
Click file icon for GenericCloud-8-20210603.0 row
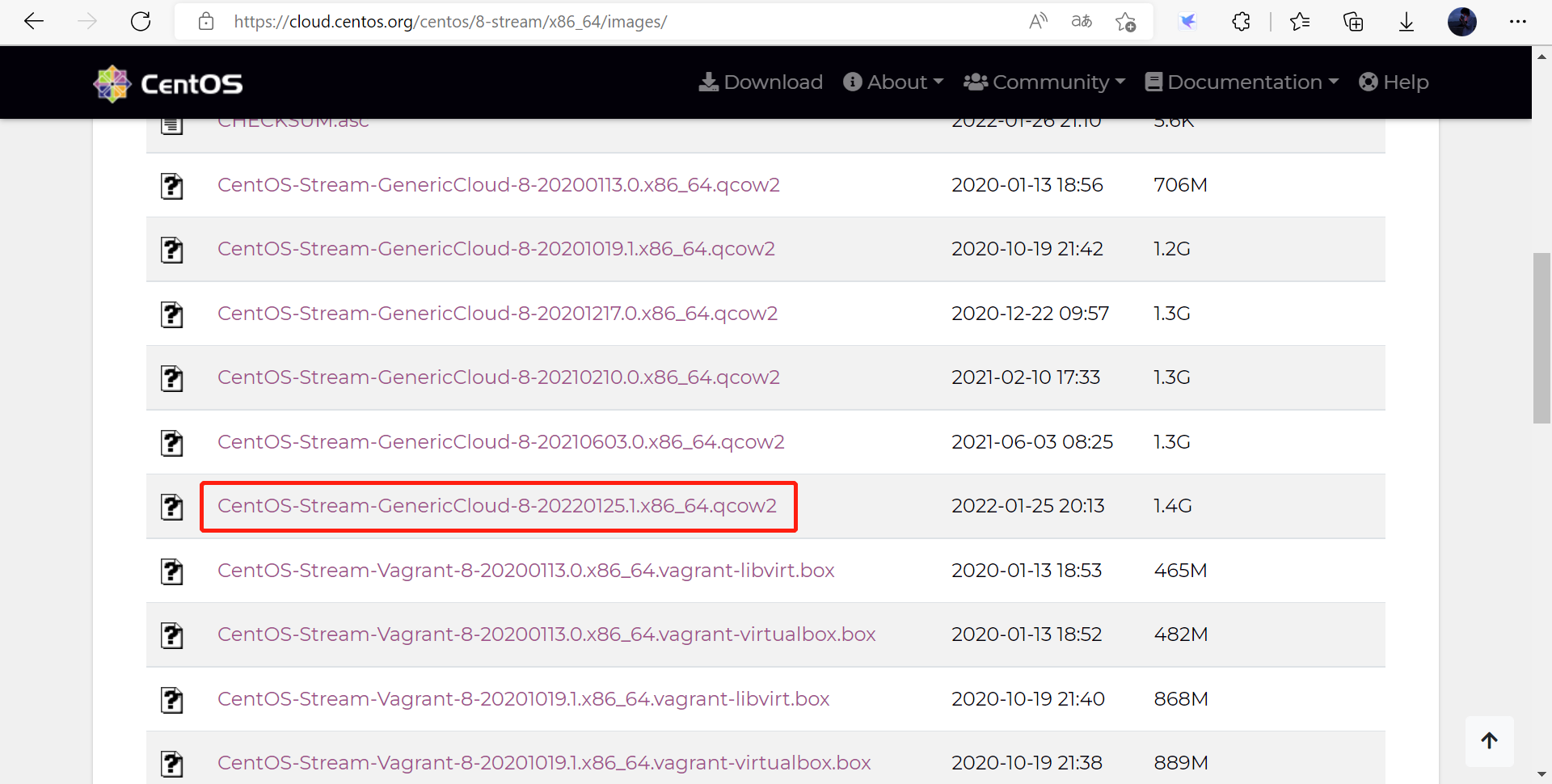point(171,443)
